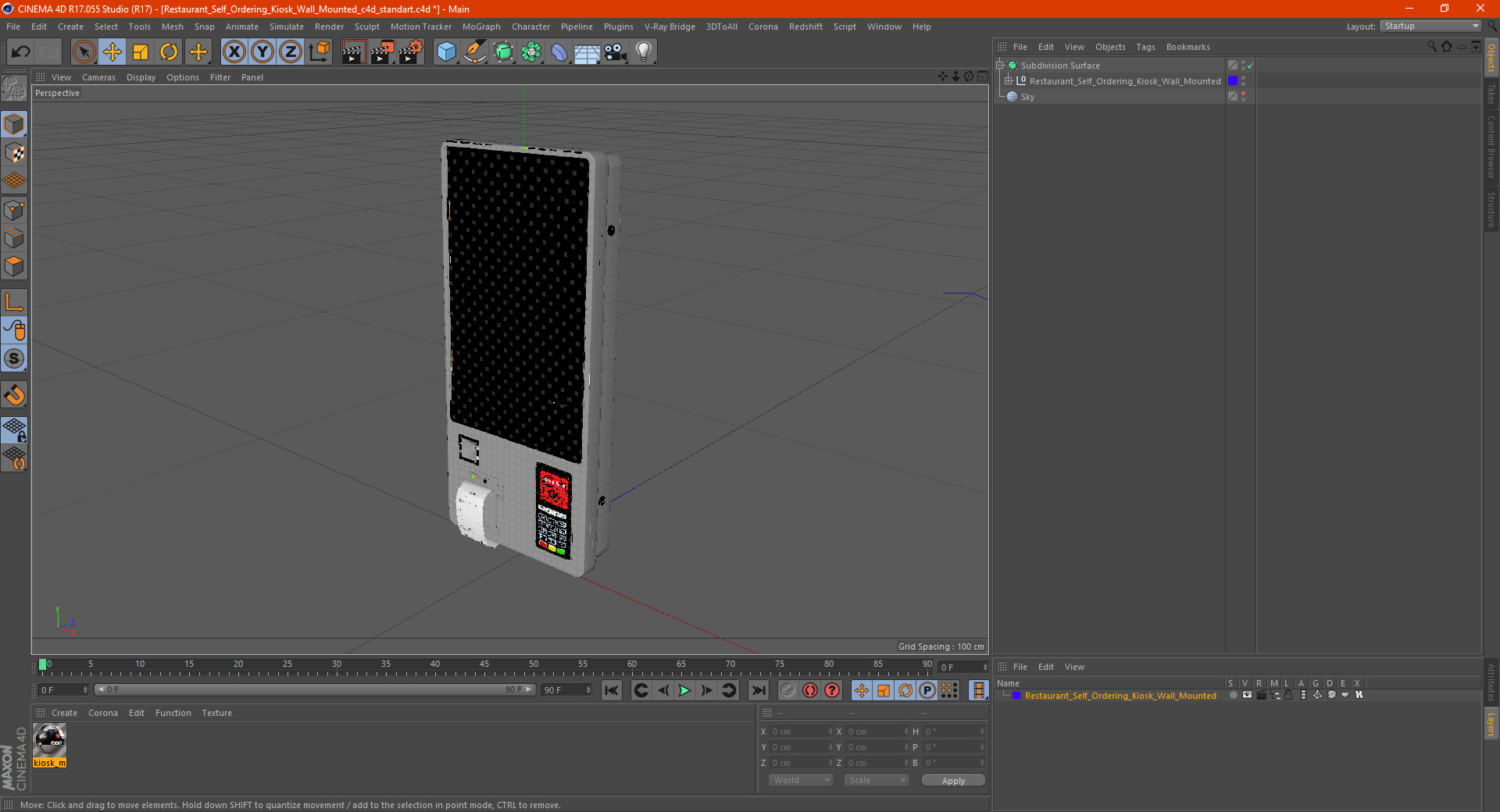Viewport: 1500px width, 812px height.
Task: Select the Live Selection tool
Action: click(84, 52)
